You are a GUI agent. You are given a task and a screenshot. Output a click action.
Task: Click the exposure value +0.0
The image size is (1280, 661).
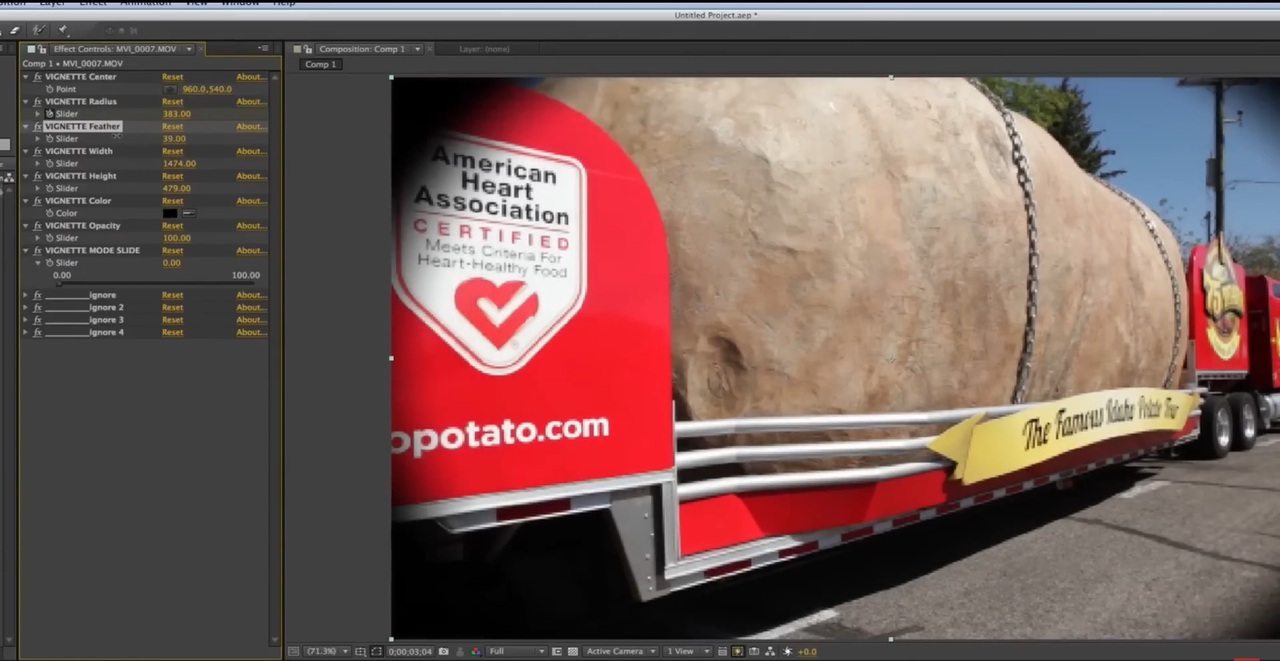tap(807, 652)
